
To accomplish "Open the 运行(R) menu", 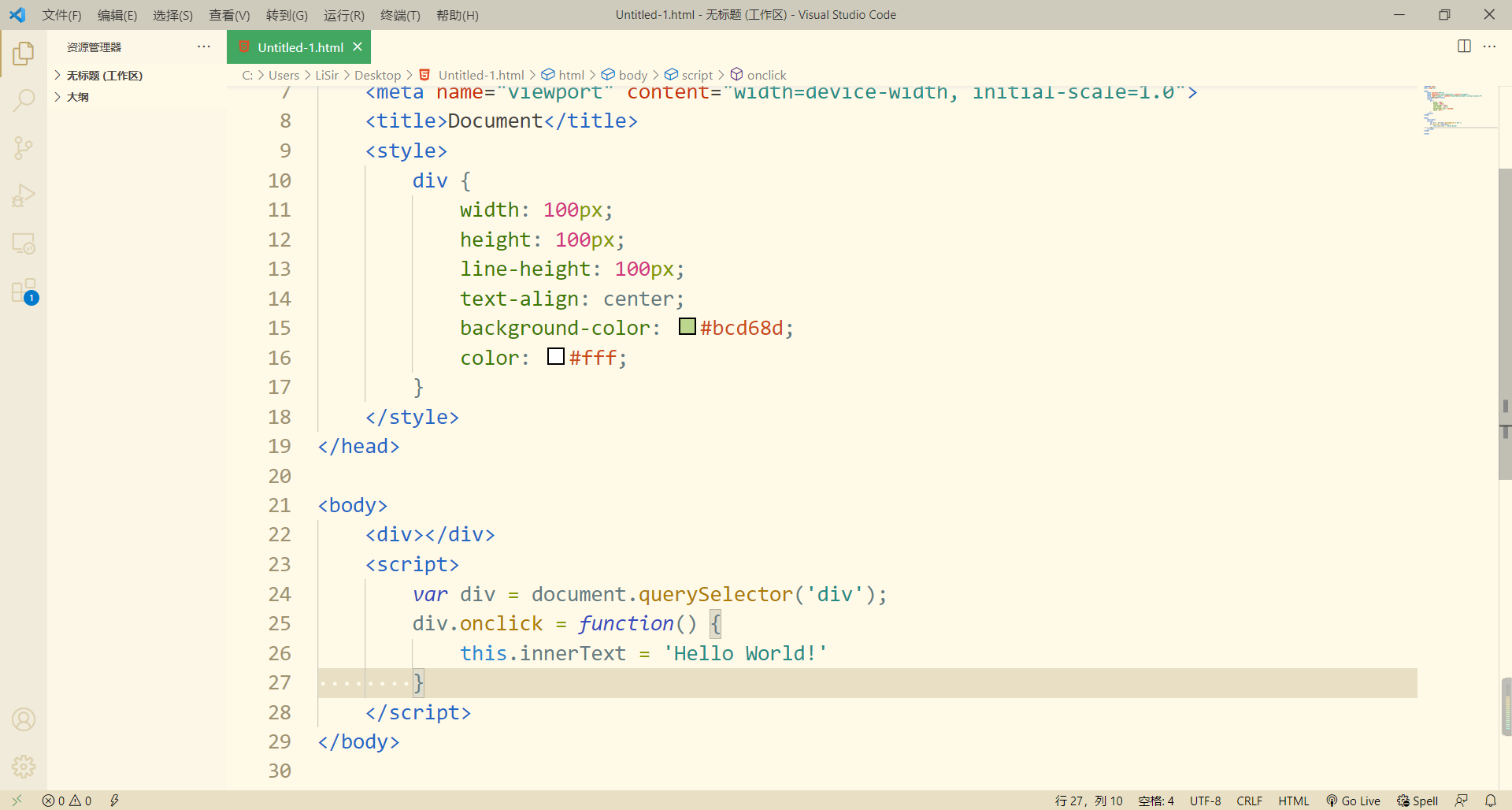I will (344, 15).
